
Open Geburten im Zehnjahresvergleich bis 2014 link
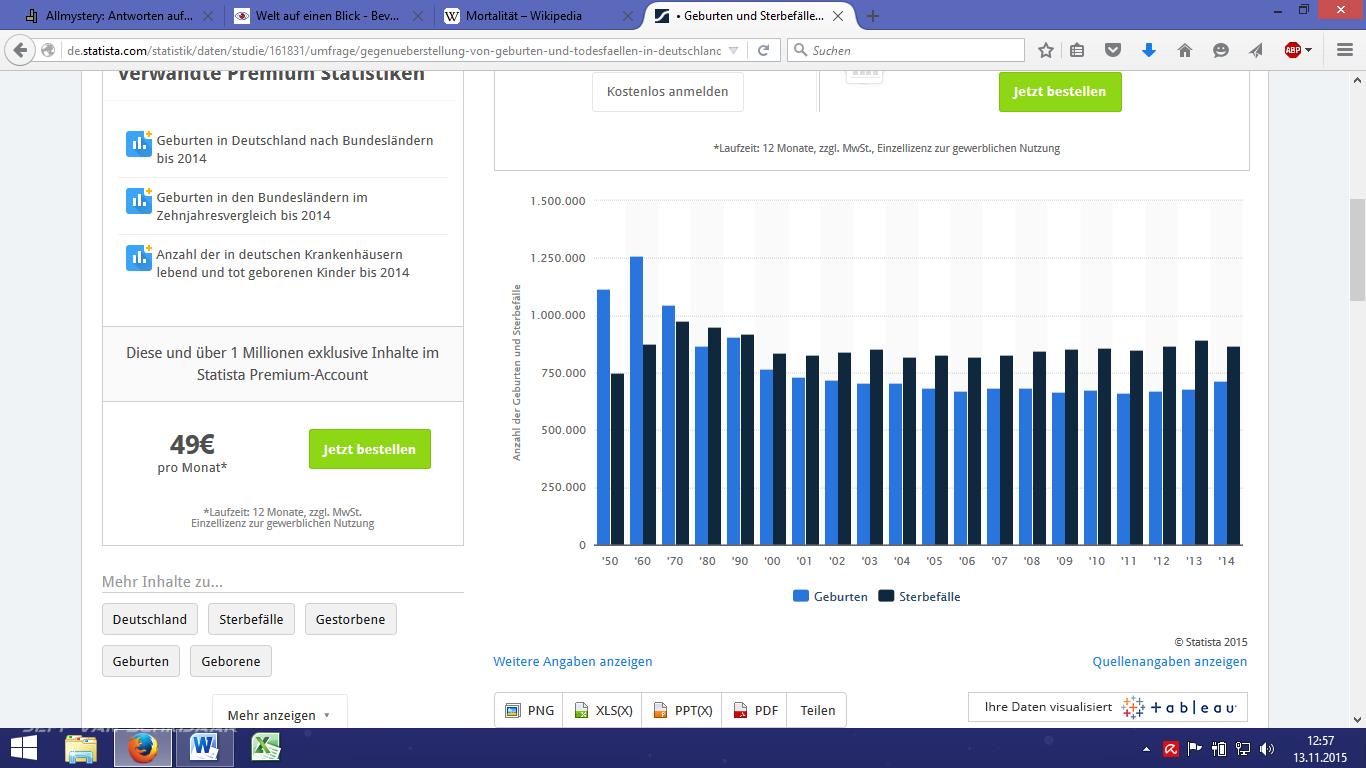click(x=262, y=206)
